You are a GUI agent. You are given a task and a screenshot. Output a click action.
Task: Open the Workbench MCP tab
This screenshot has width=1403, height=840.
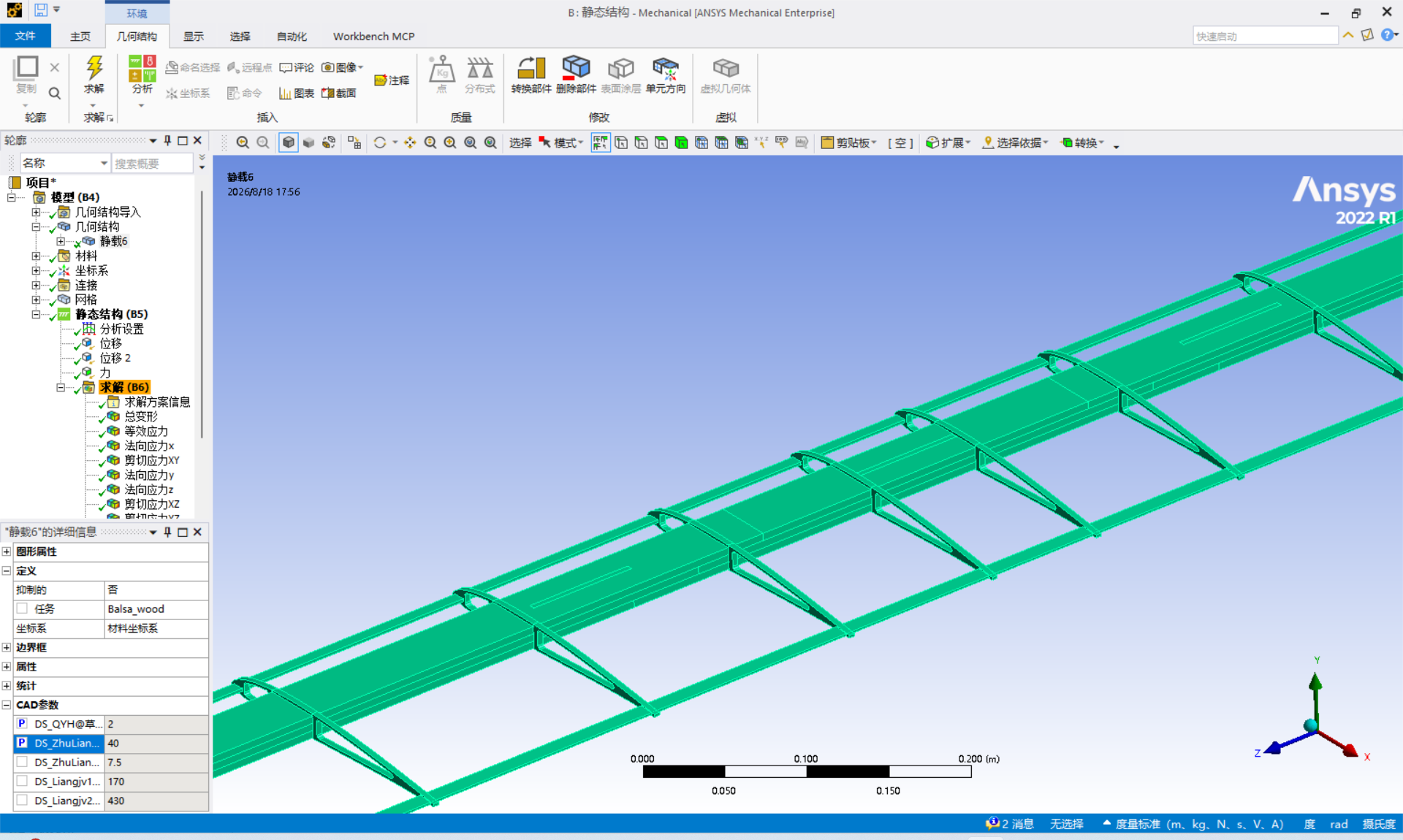point(373,36)
